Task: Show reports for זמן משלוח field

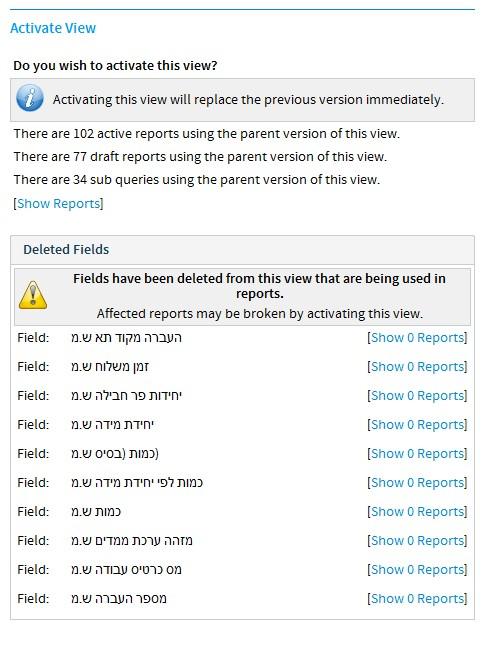Action: click(x=417, y=367)
